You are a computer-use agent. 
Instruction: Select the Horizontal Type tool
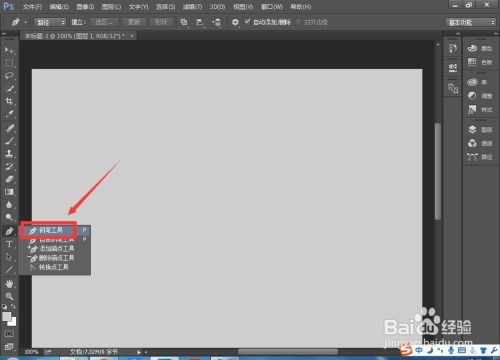[9, 244]
